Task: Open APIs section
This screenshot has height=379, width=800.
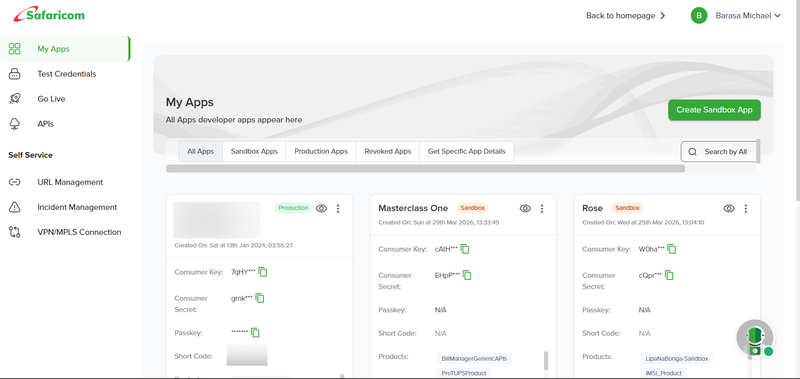Action: tap(45, 124)
